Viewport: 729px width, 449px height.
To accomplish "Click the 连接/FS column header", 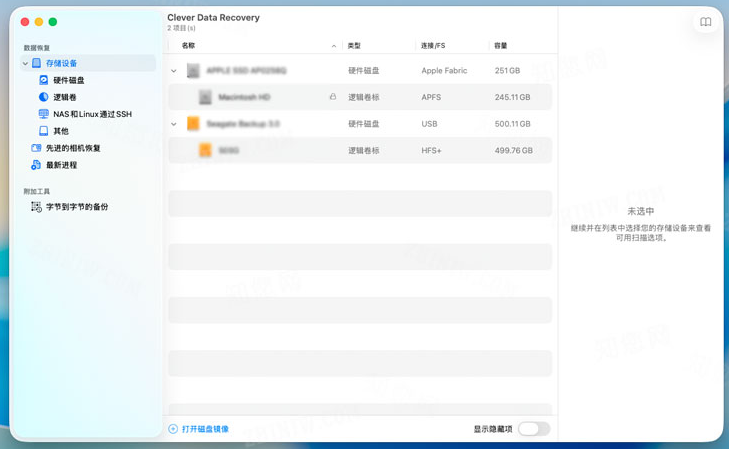I will [433, 46].
